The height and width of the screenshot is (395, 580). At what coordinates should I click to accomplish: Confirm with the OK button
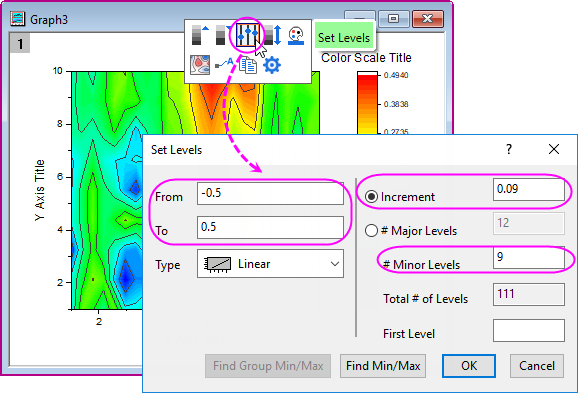pos(469,366)
